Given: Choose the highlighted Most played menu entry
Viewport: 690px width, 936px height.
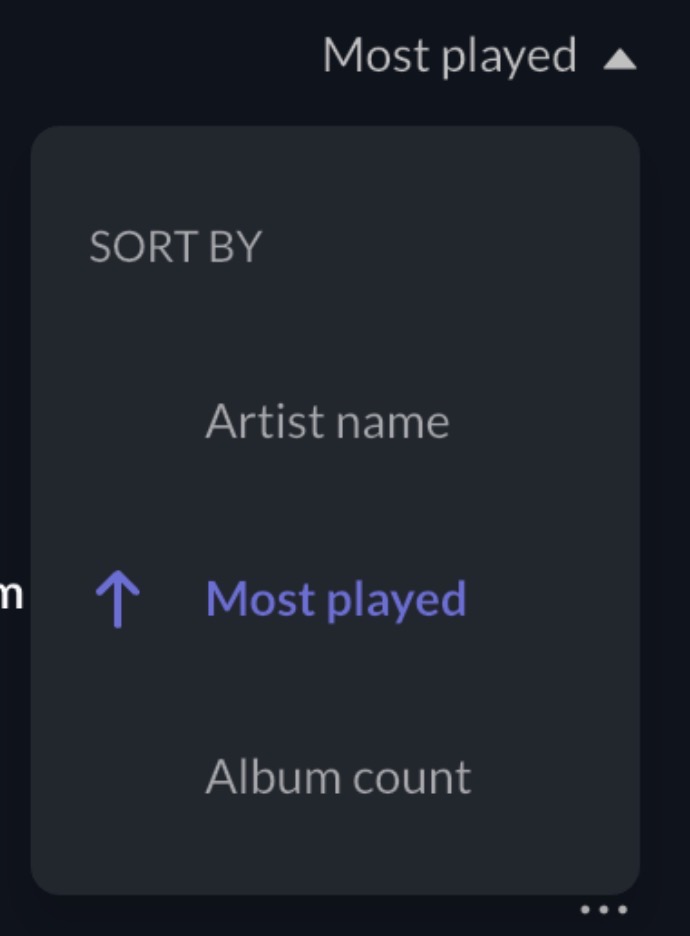Looking at the screenshot, I should tap(336, 599).
